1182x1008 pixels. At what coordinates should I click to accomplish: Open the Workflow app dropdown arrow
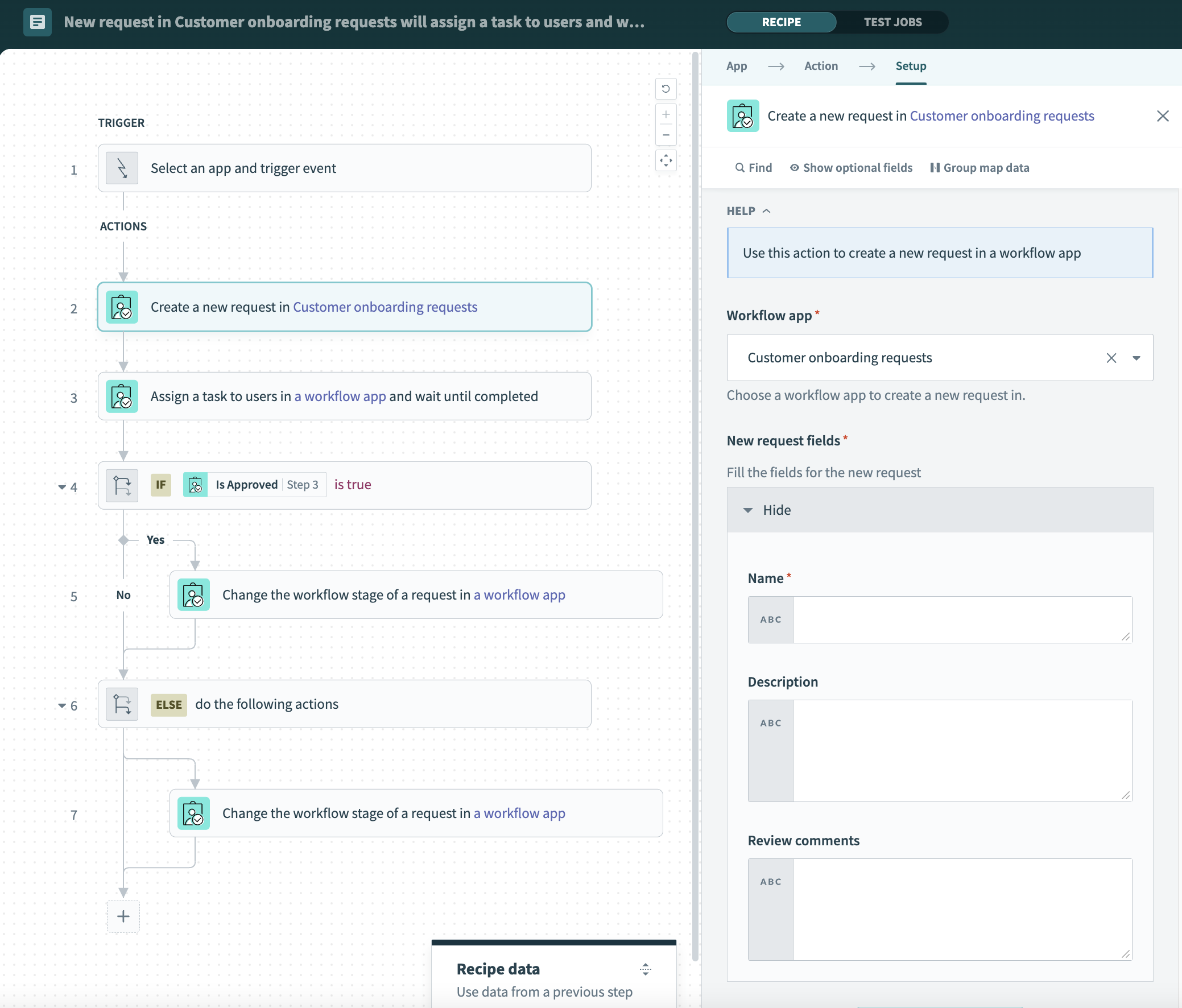tap(1136, 358)
